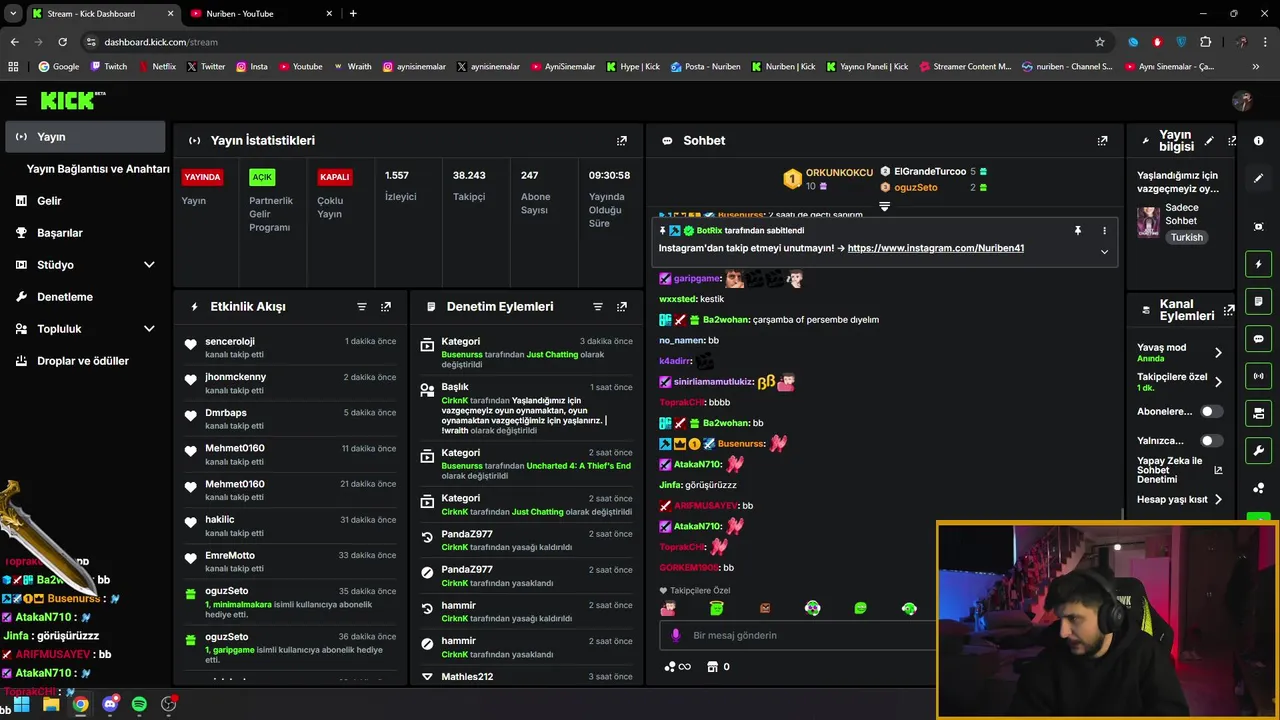Open Chrome from the Windows taskbar
Image resolution: width=1280 pixels, height=720 pixels.
coord(80,704)
